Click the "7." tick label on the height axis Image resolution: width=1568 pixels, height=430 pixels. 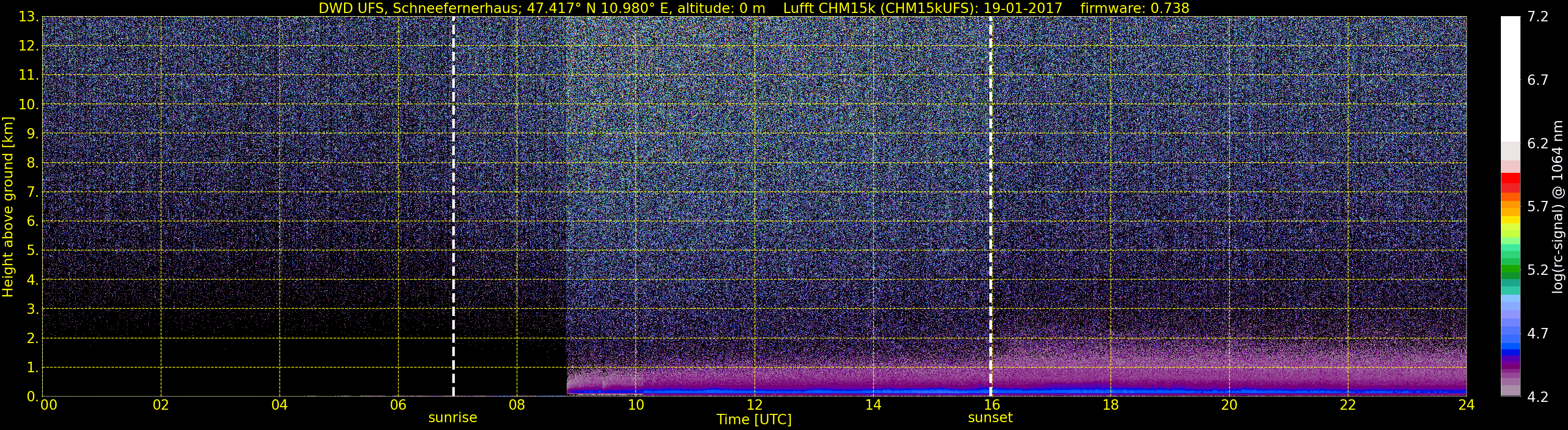tap(33, 192)
